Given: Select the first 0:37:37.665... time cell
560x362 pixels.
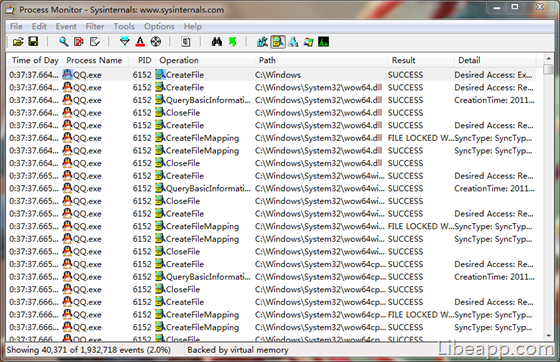Looking at the screenshot, I should tap(34, 176).
